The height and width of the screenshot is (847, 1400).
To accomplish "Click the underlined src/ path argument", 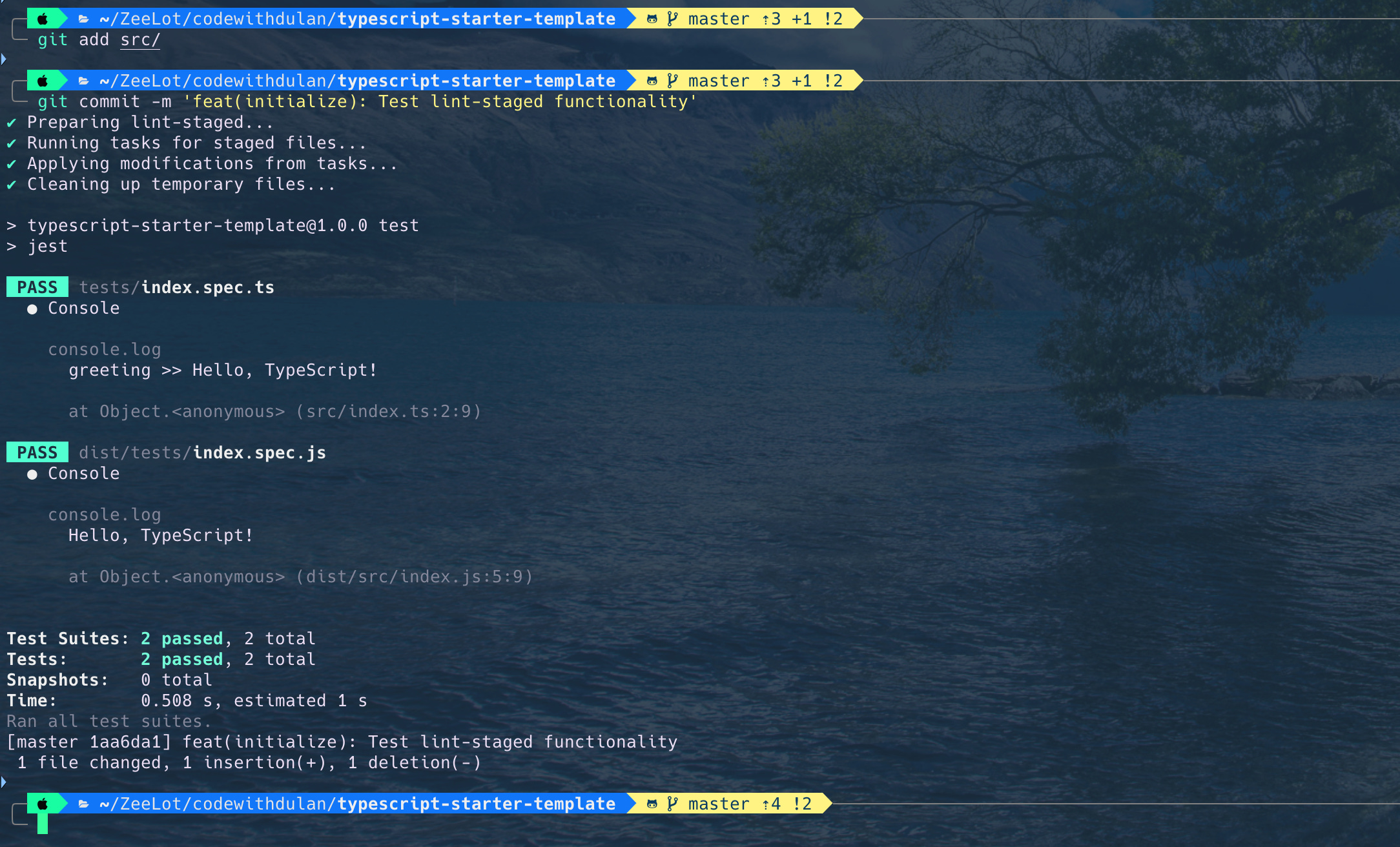I will (x=139, y=40).
